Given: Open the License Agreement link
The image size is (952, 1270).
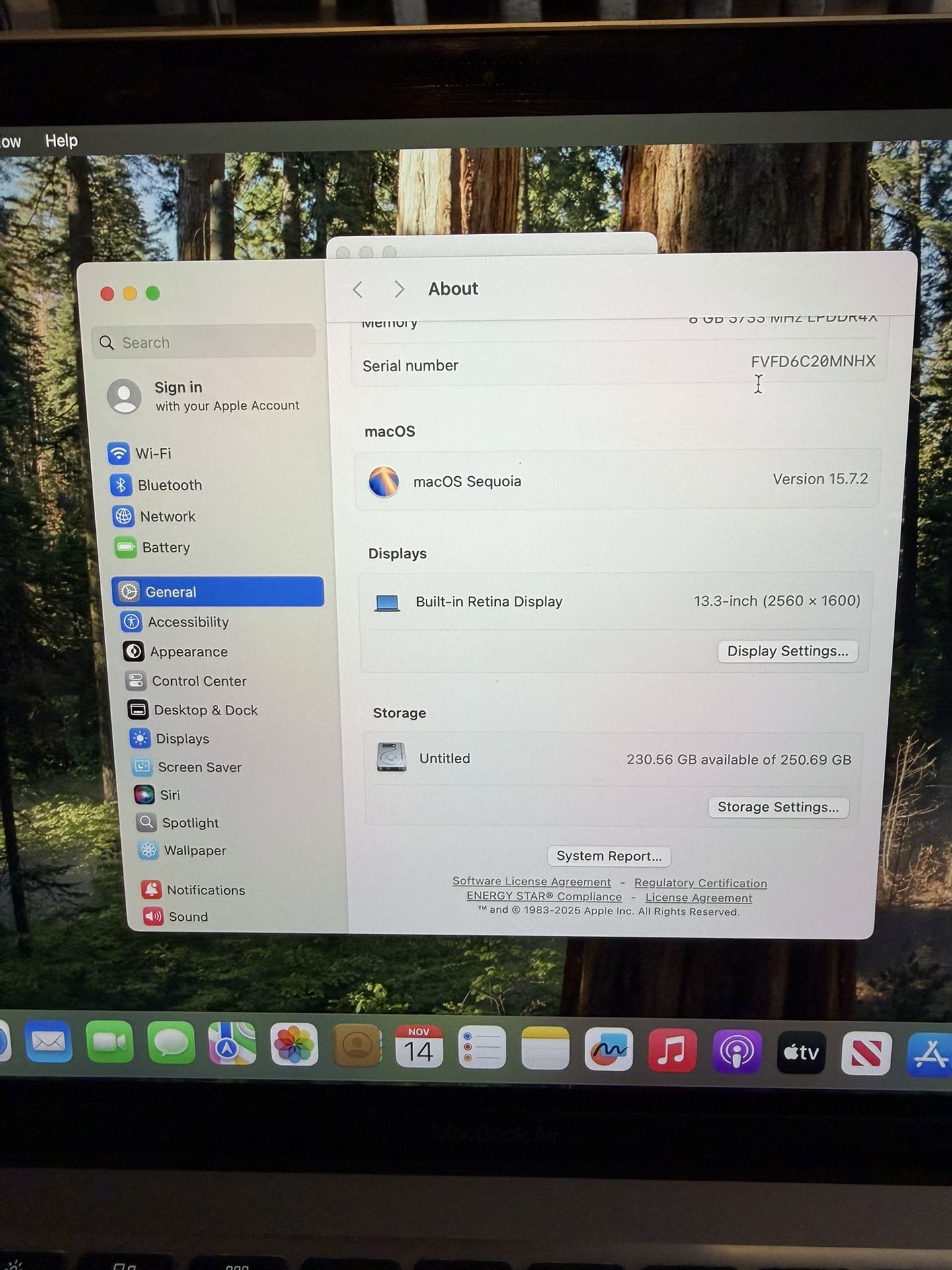Looking at the screenshot, I should click(699, 898).
